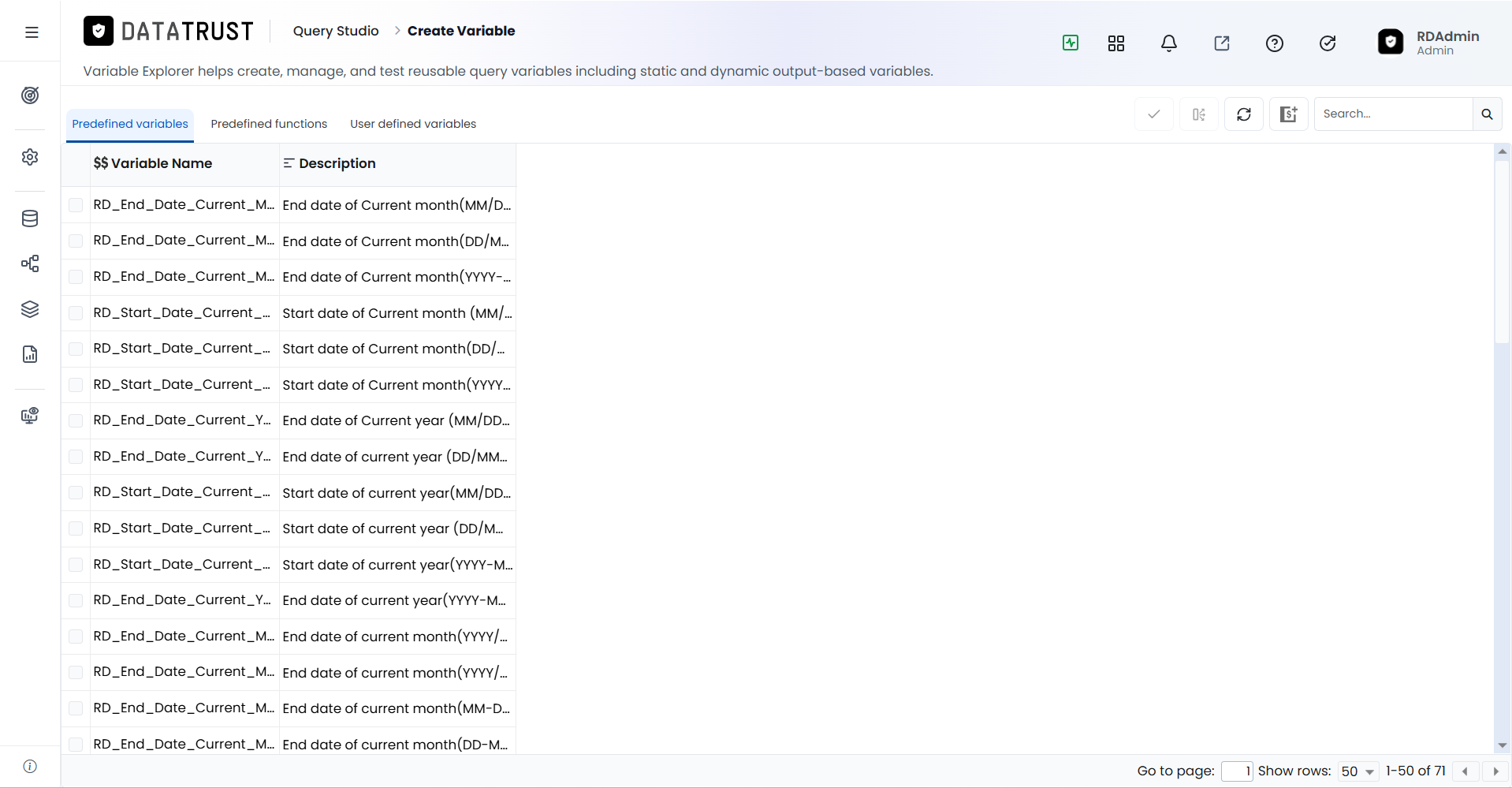Open the hamburger navigation menu
Screen dimensions: 1512x788
tap(32, 32)
